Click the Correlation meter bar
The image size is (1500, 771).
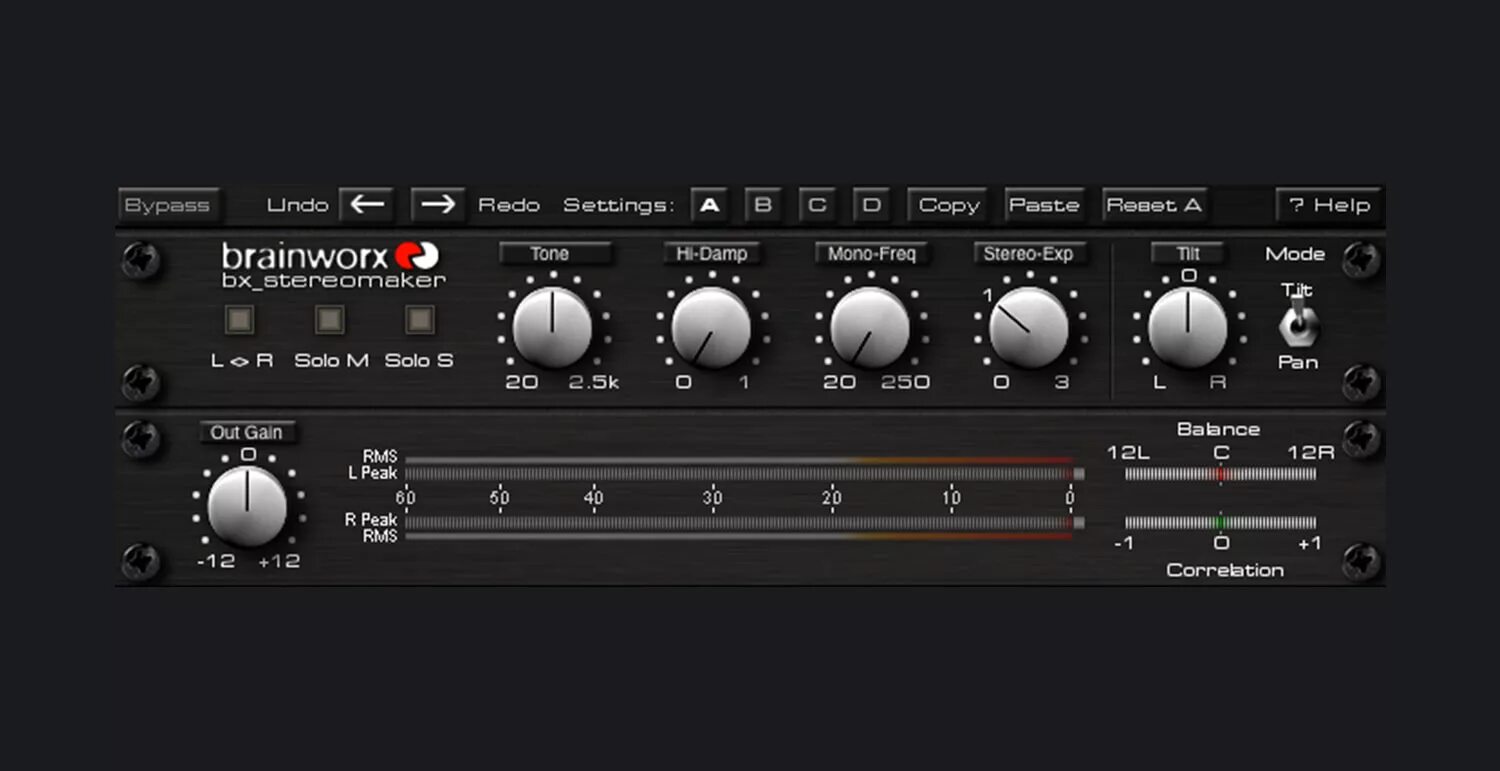click(1221, 522)
